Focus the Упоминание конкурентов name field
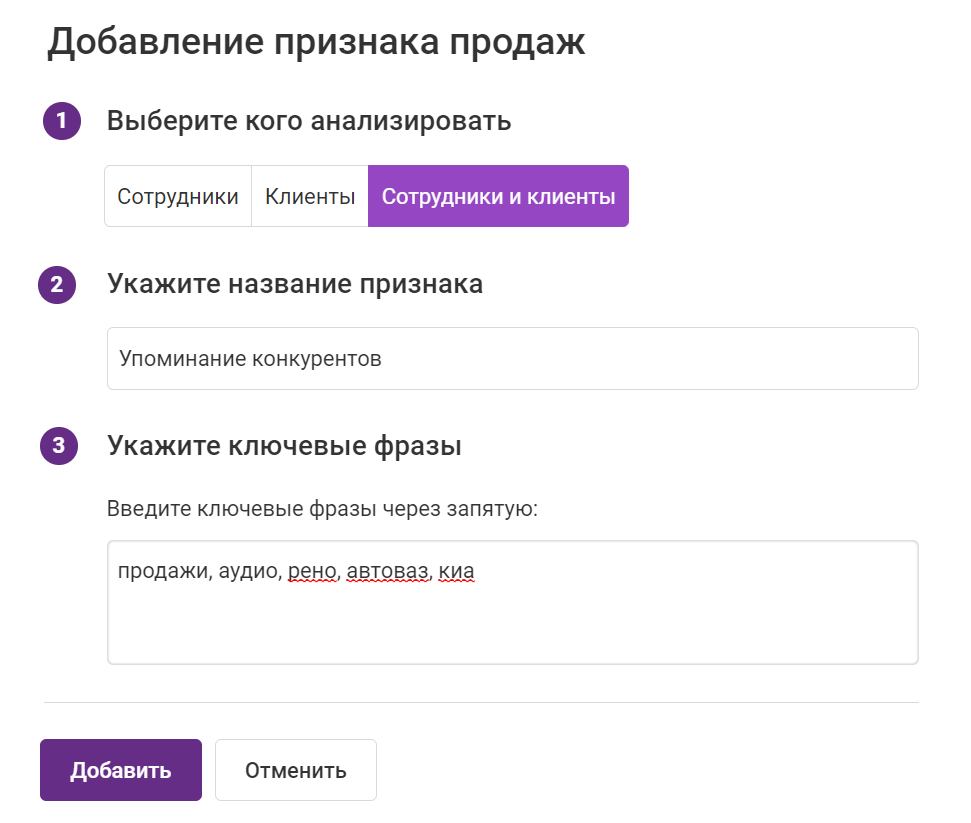 click(512, 359)
